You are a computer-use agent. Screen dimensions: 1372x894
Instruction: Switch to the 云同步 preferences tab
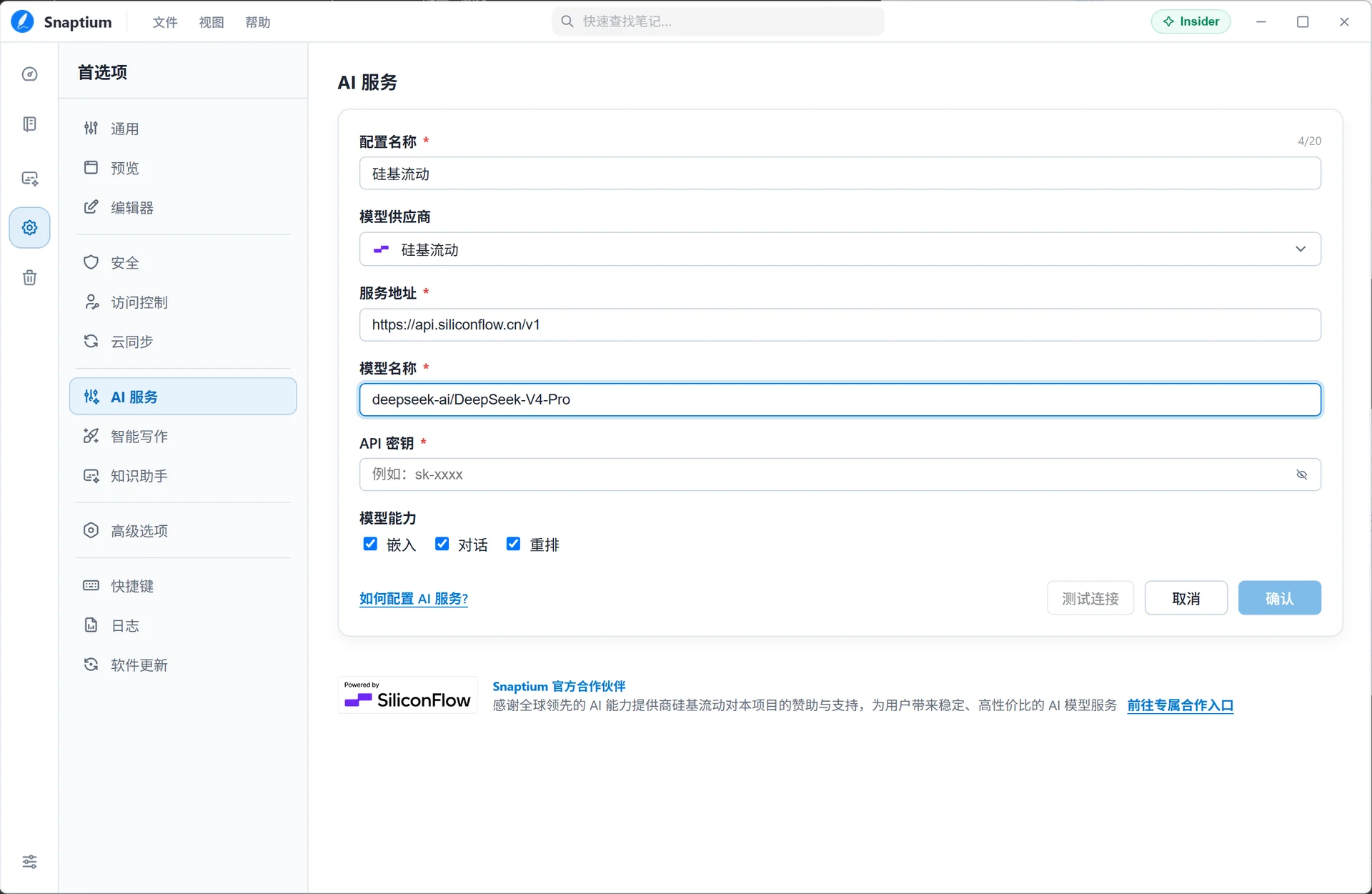183,342
